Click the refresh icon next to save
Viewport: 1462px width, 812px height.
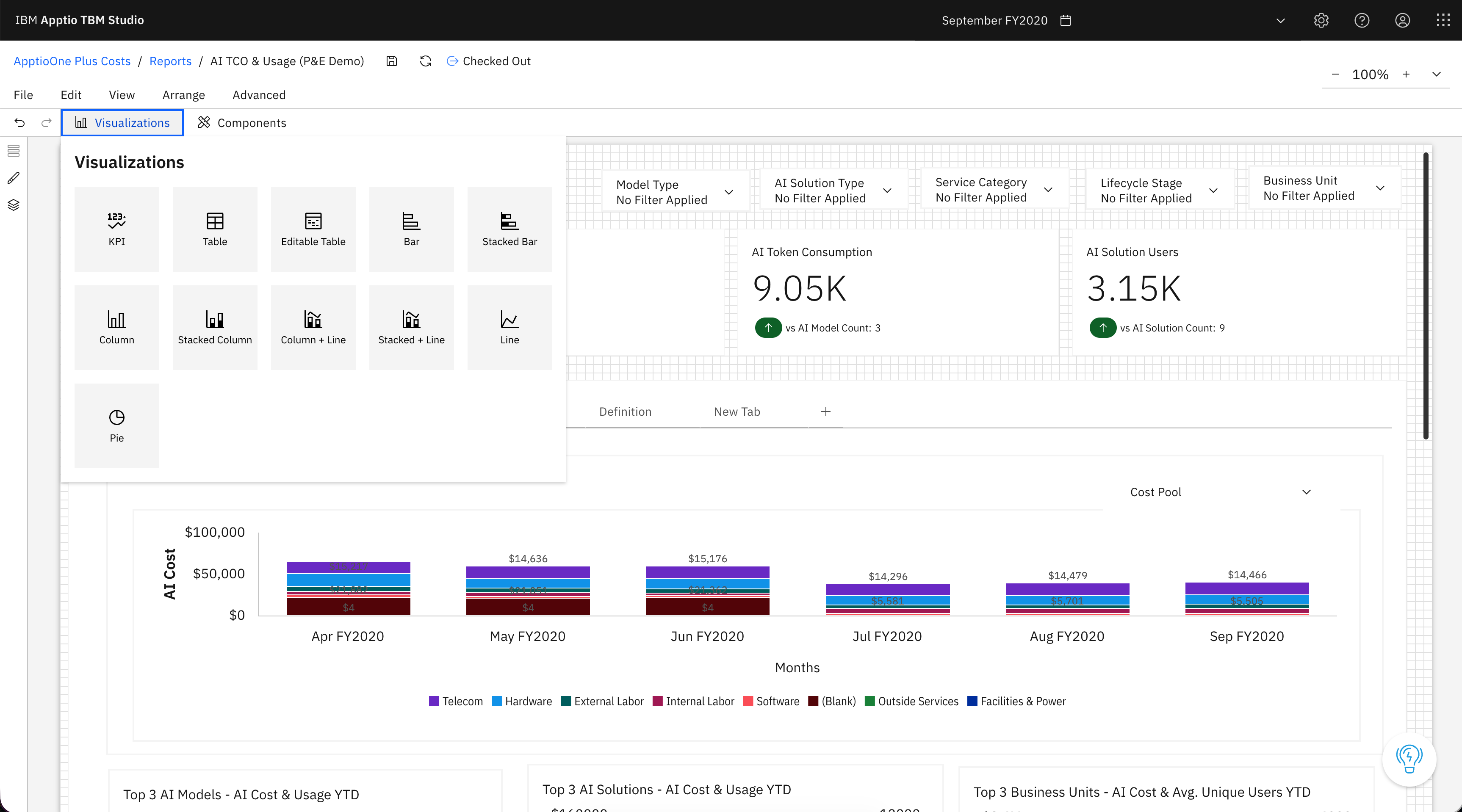tap(425, 61)
